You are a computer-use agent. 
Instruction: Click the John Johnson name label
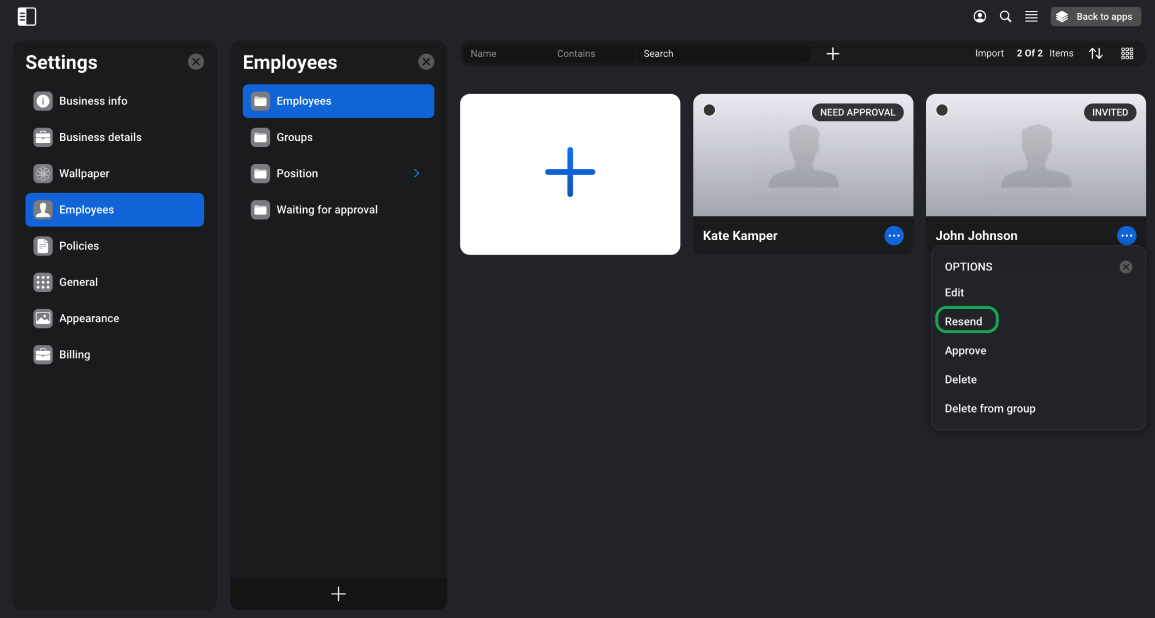point(977,236)
